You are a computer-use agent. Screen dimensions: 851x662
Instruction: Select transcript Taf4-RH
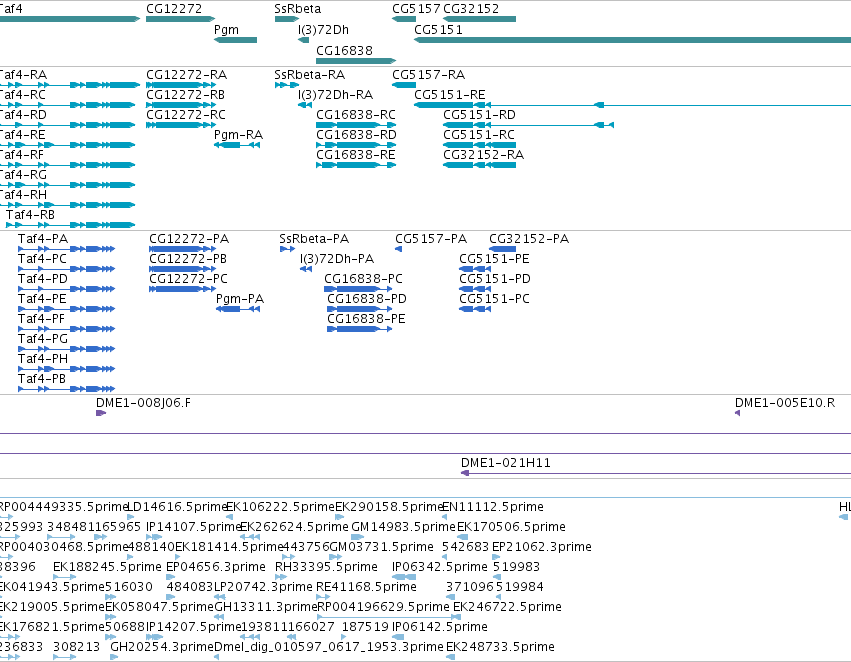tap(67, 205)
